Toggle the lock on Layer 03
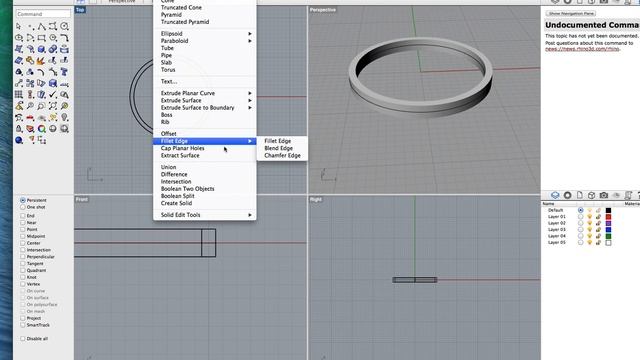Image resolution: width=640 pixels, height=360 pixels. tap(598, 230)
